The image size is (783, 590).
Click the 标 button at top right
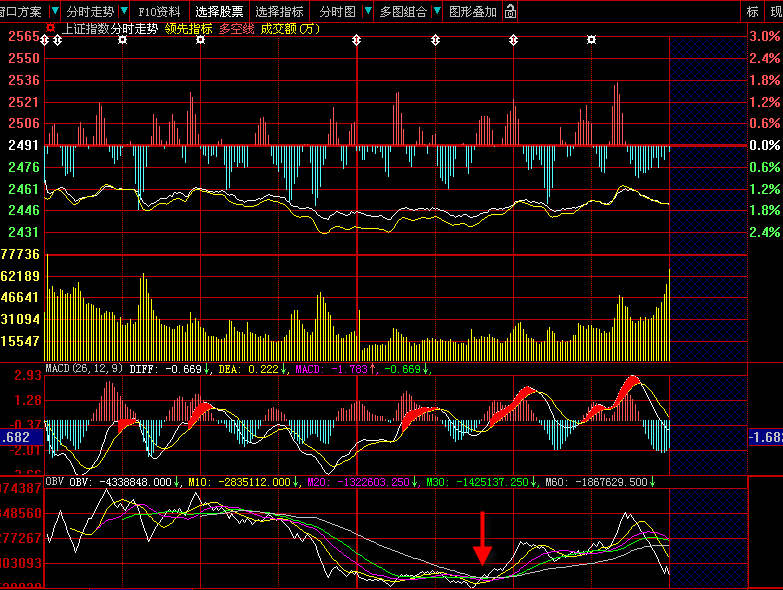[753, 11]
